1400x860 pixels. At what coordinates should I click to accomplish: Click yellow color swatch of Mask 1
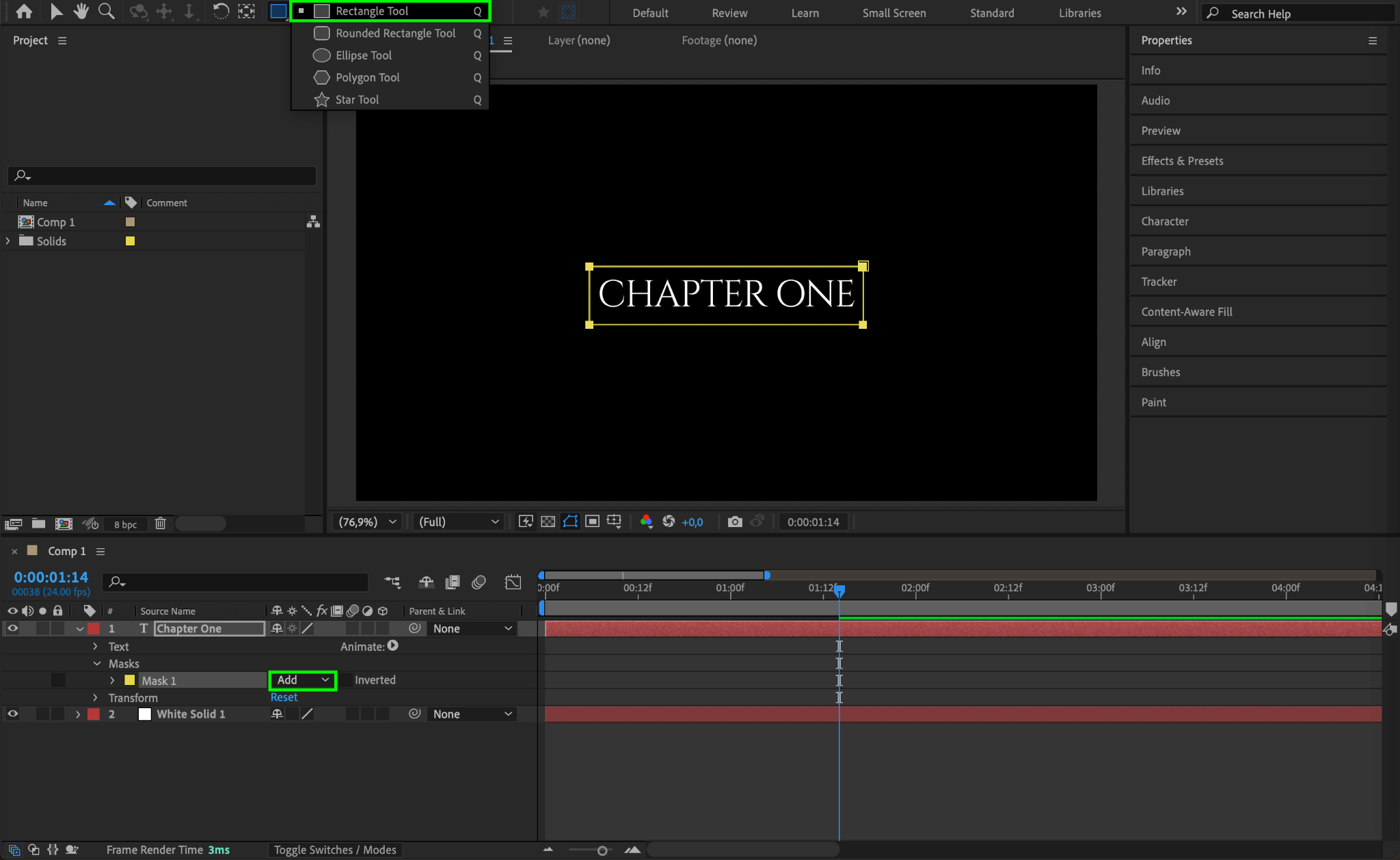[130, 681]
